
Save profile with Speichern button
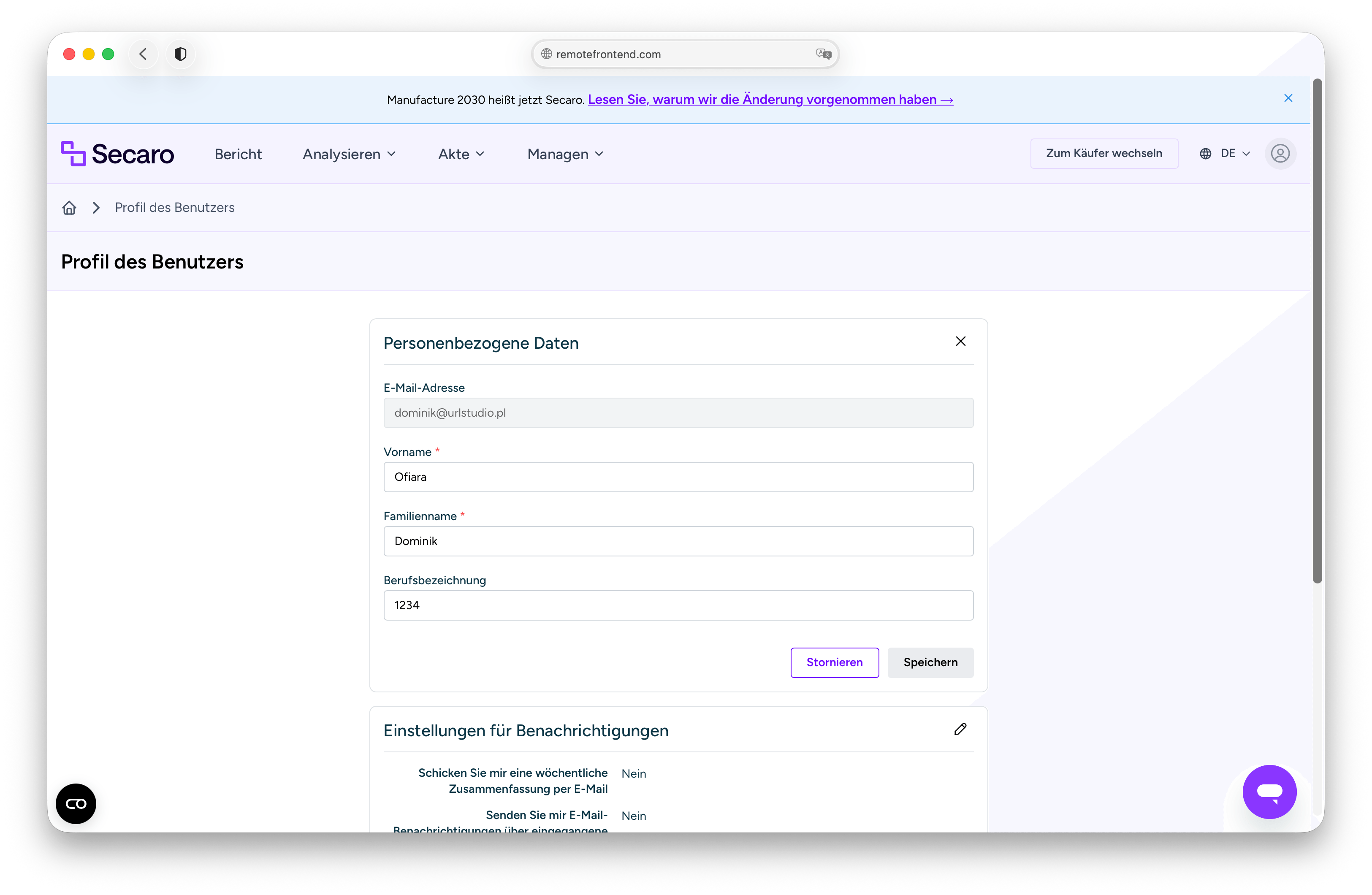(x=930, y=663)
